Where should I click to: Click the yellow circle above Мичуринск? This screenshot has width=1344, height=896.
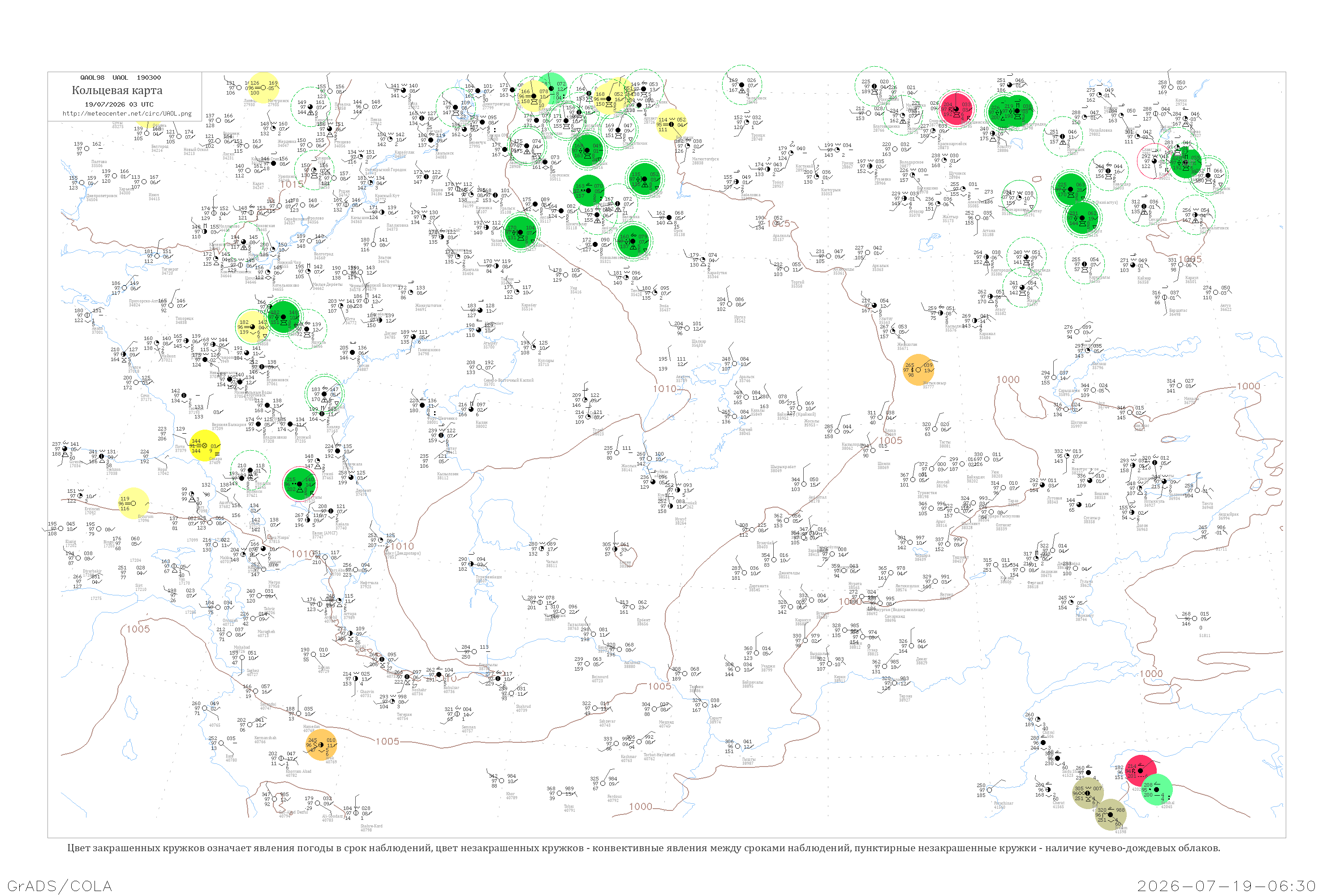pyautogui.click(x=263, y=87)
